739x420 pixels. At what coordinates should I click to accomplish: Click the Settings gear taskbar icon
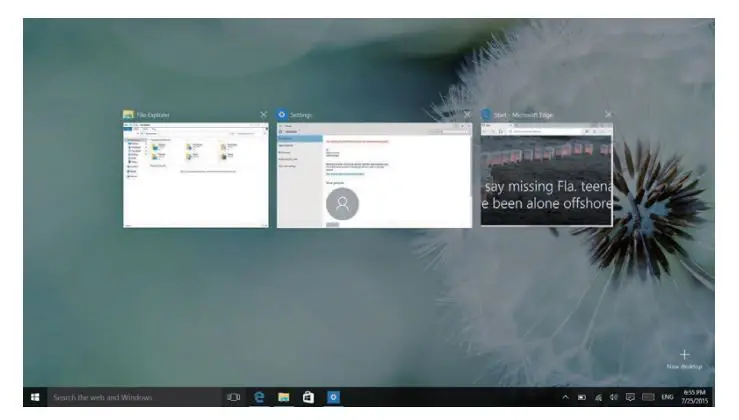[x=333, y=397]
